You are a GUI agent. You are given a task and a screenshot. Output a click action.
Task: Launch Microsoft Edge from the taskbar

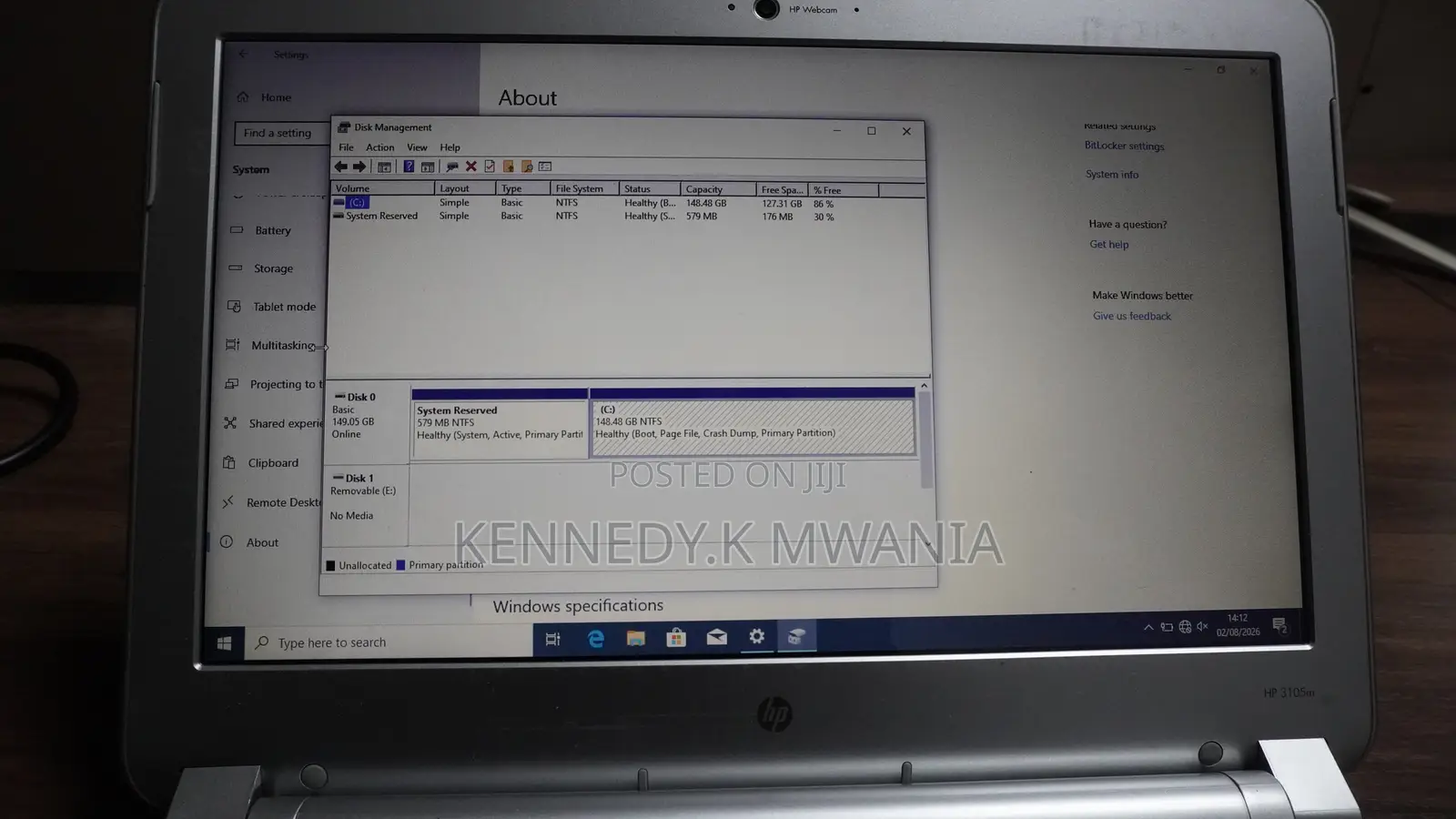595,639
